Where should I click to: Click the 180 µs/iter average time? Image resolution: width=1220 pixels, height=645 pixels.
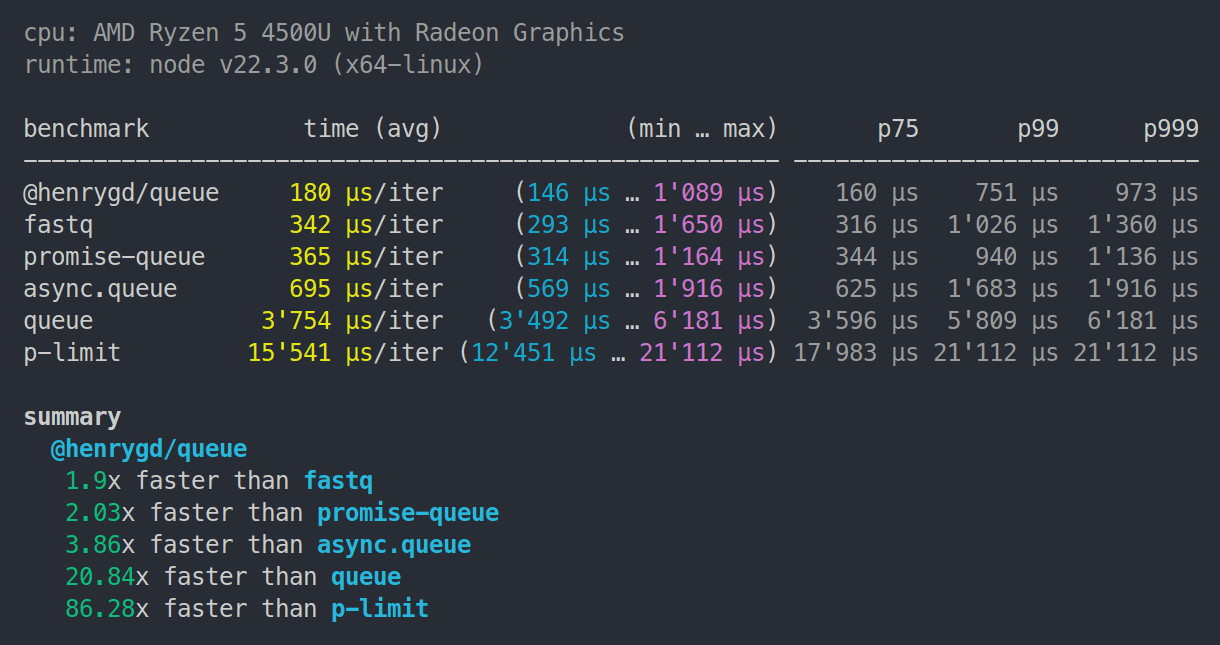(x=366, y=193)
